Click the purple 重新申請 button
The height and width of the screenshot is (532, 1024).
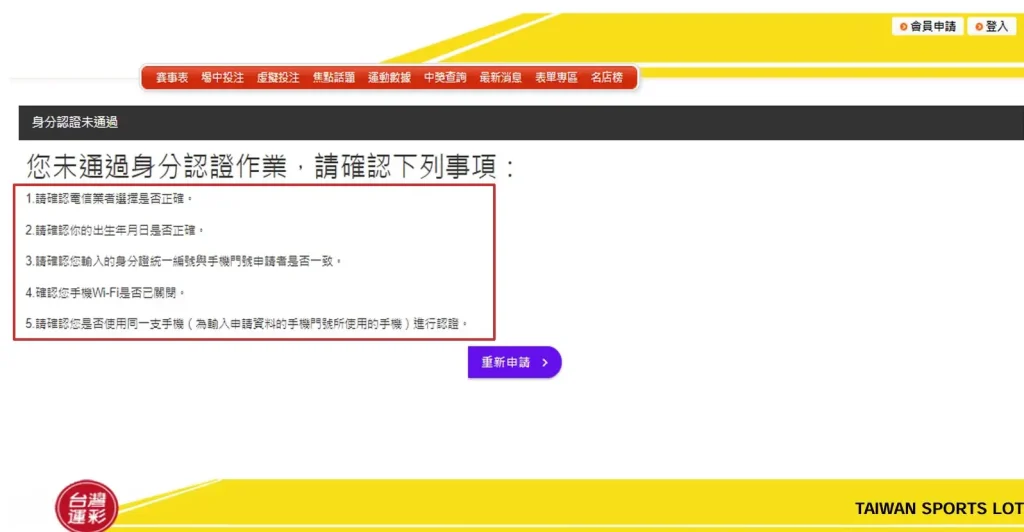[514, 362]
